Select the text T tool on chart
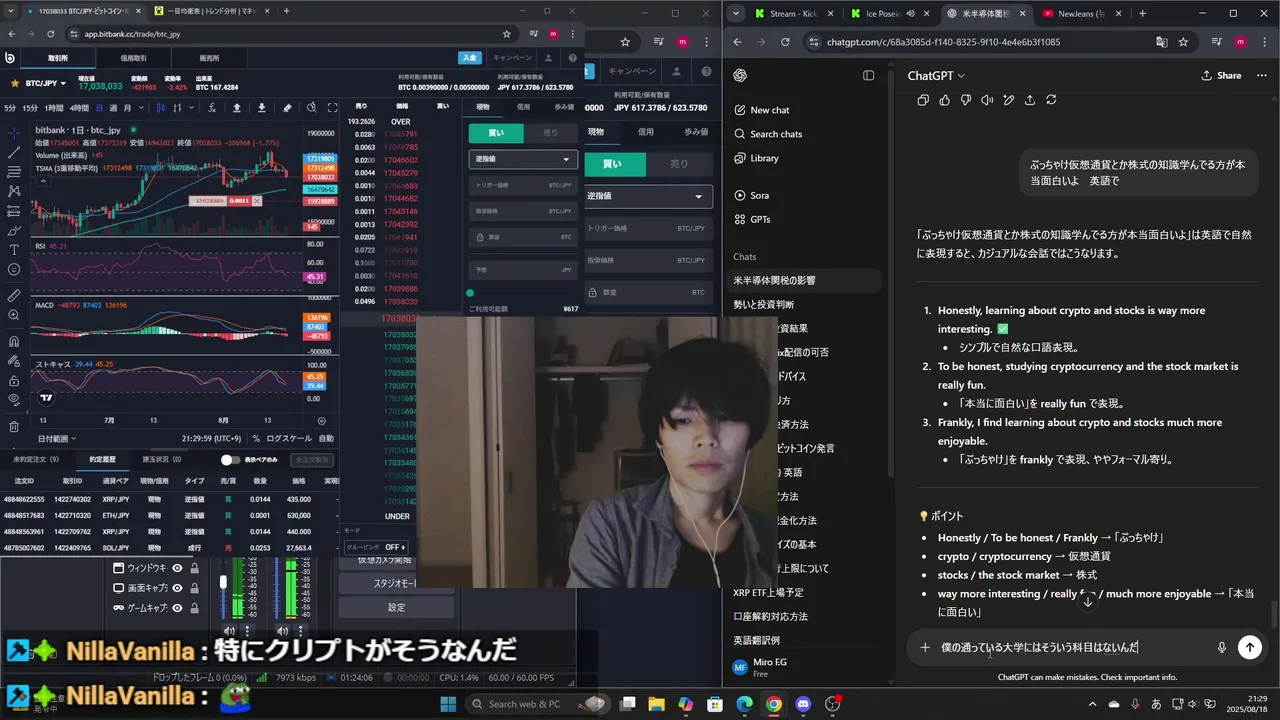This screenshot has height=720, width=1280. click(x=14, y=249)
